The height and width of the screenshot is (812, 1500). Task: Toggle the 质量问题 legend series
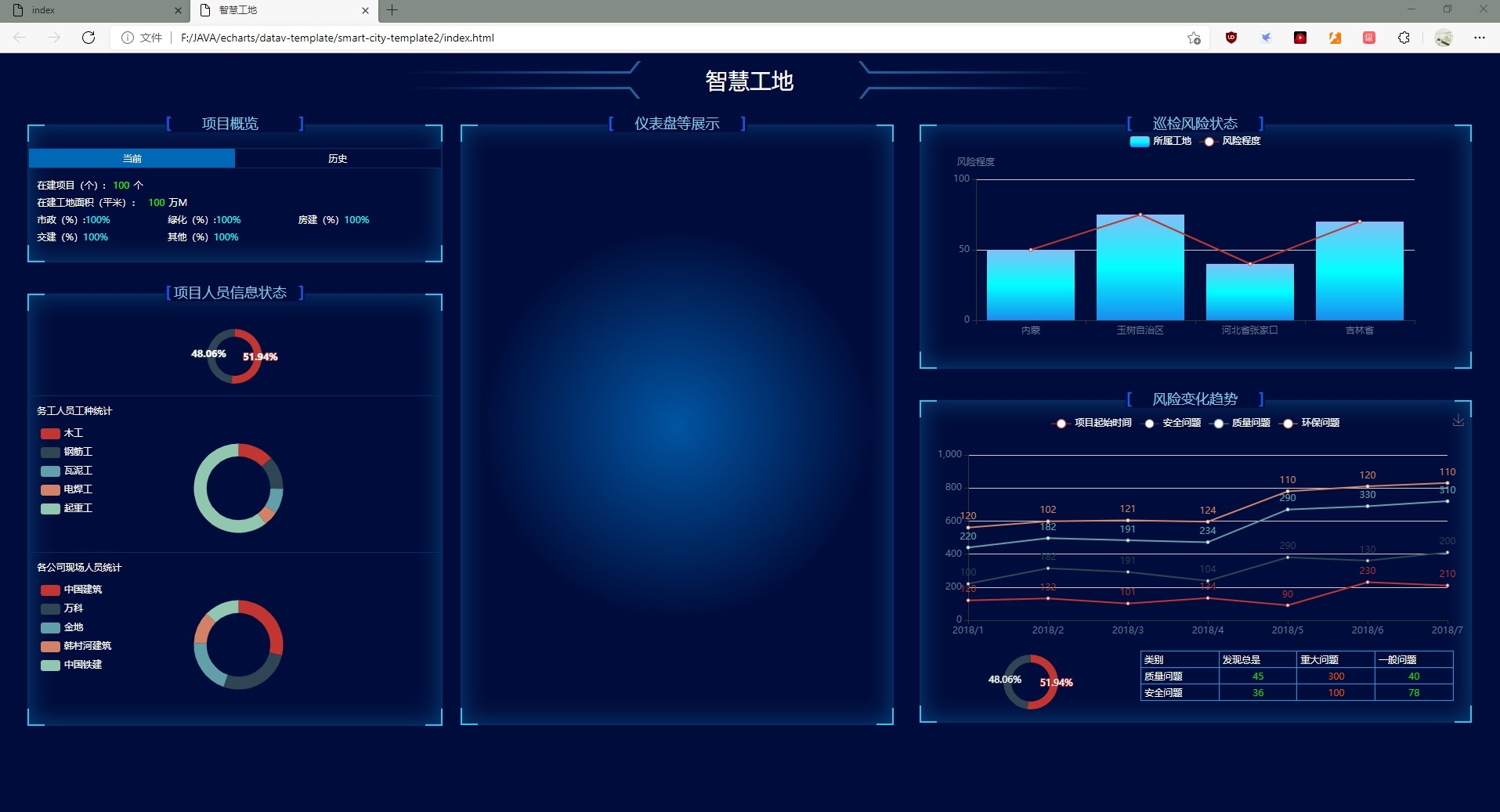(x=1241, y=423)
